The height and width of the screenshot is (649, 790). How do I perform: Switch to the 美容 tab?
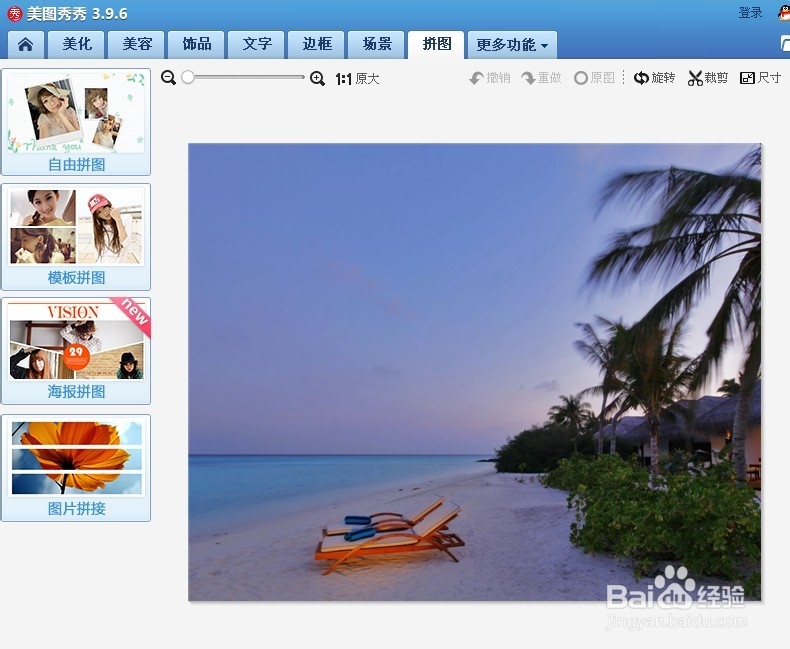pyautogui.click(x=137, y=44)
